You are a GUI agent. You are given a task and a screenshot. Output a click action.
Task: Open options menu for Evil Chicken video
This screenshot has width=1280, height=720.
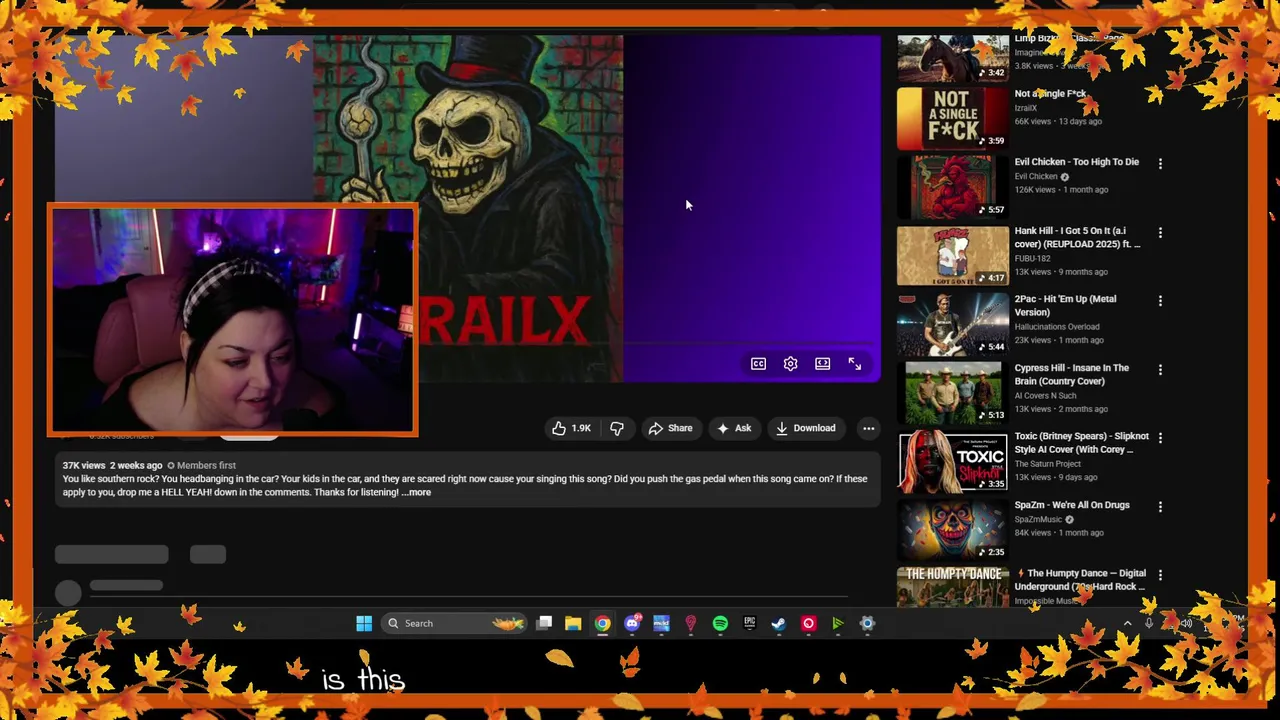[1160, 163]
